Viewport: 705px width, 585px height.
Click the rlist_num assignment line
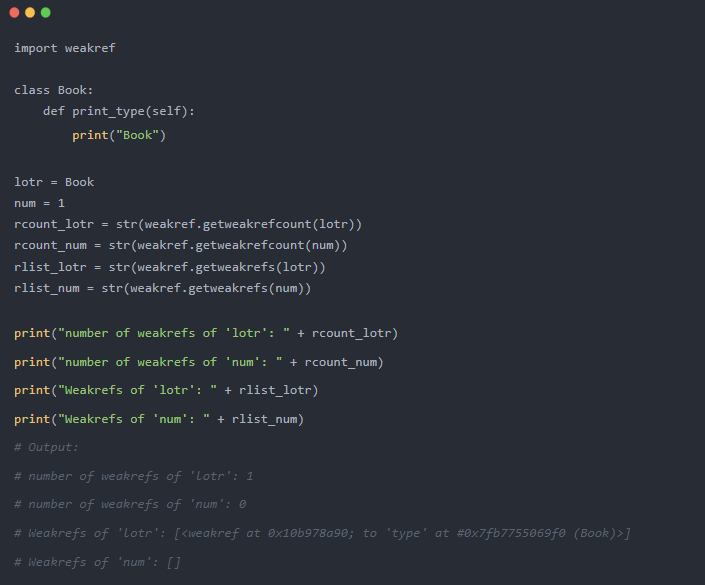pos(162,288)
